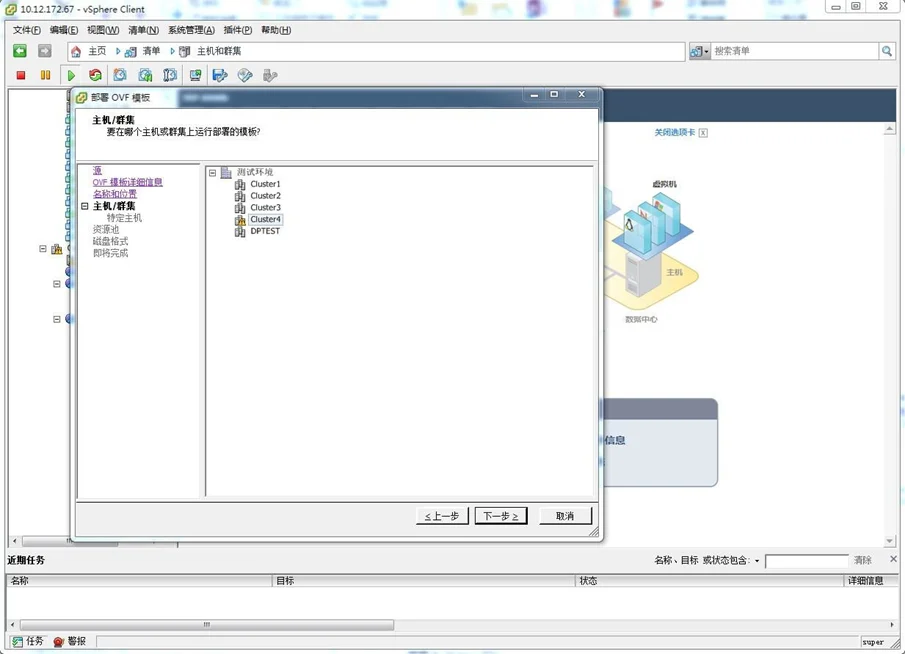This screenshot has width=905, height=654.
Task: Open the 系统管理(A) menu
Action: point(191,30)
